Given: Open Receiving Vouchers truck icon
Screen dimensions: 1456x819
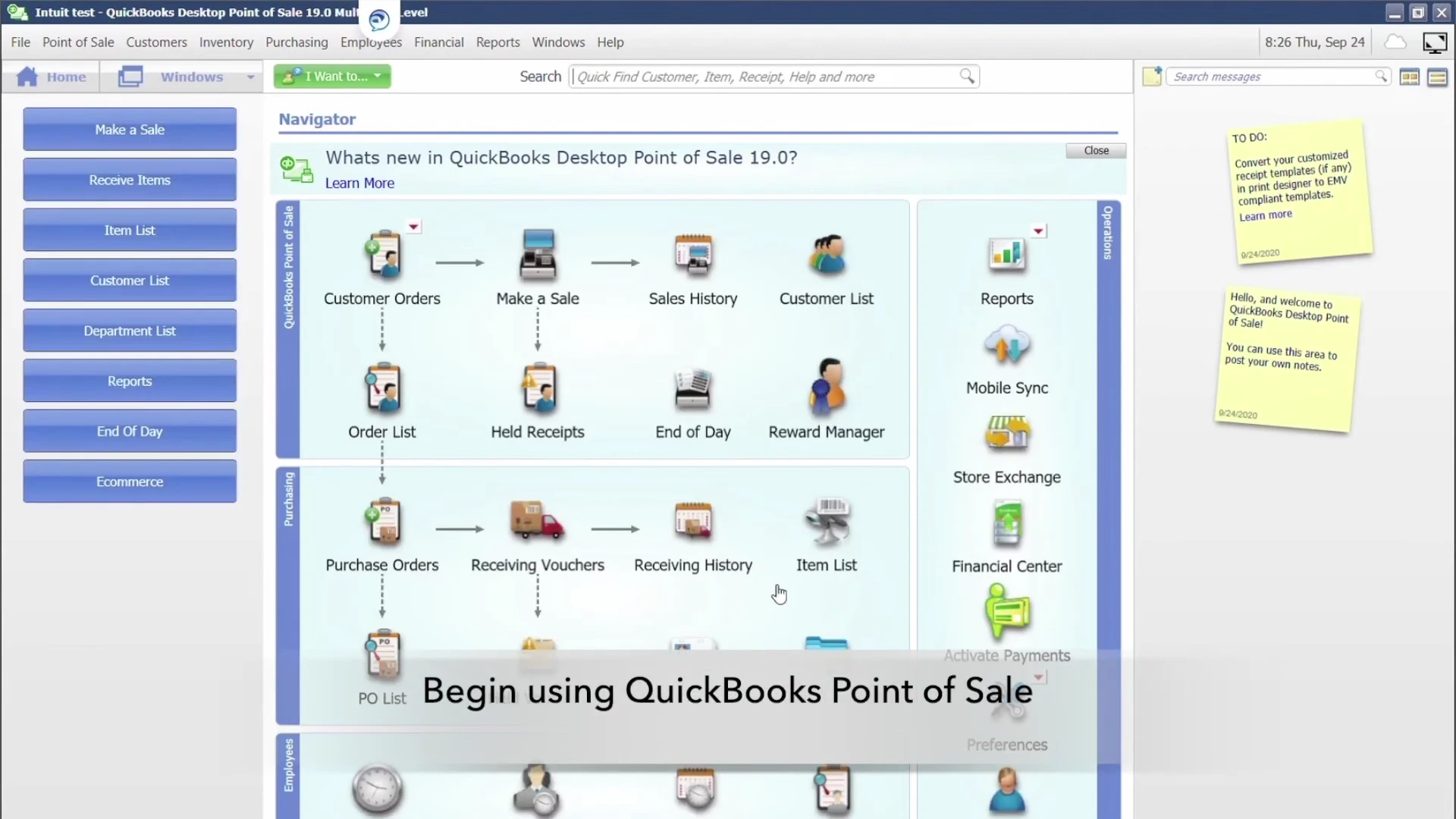Looking at the screenshot, I should [537, 520].
